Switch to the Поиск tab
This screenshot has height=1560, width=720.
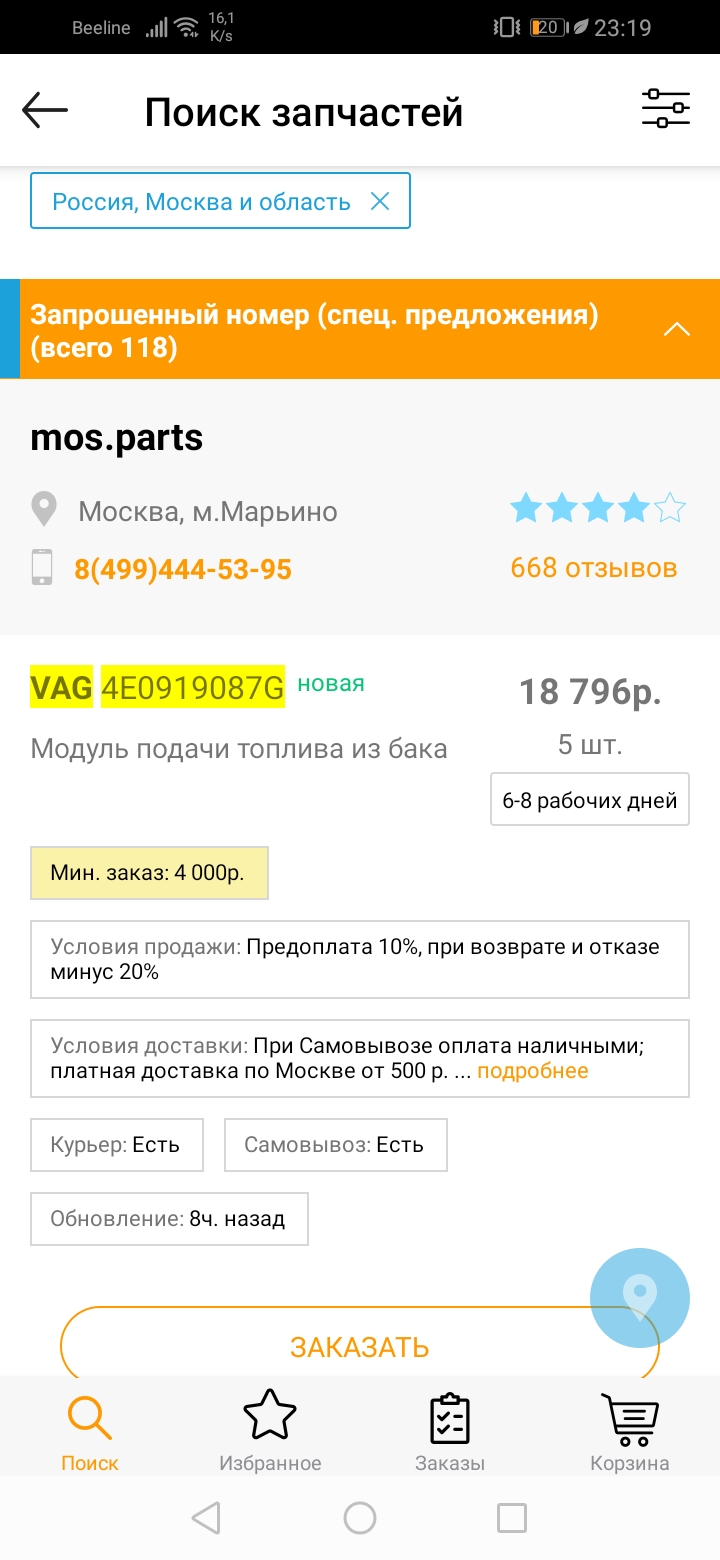(90, 1432)
